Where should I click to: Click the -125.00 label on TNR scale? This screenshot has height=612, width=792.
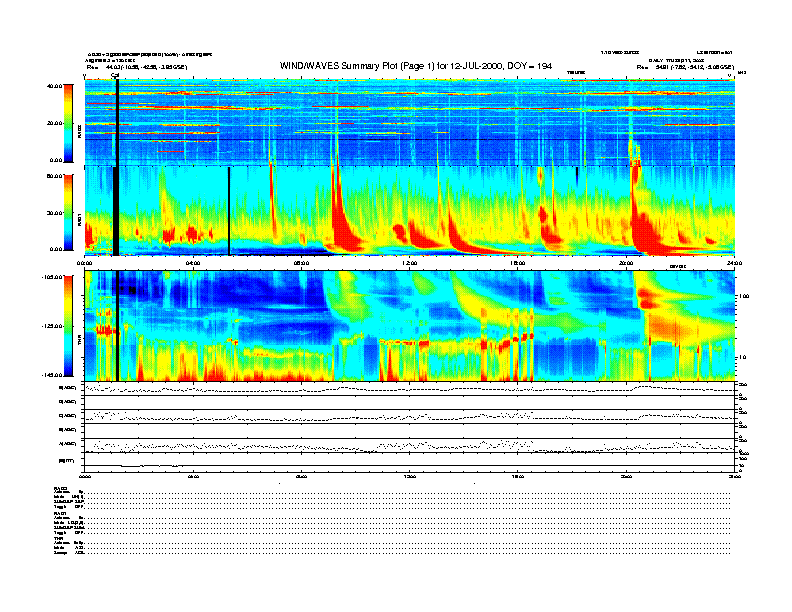coord(53,326)
